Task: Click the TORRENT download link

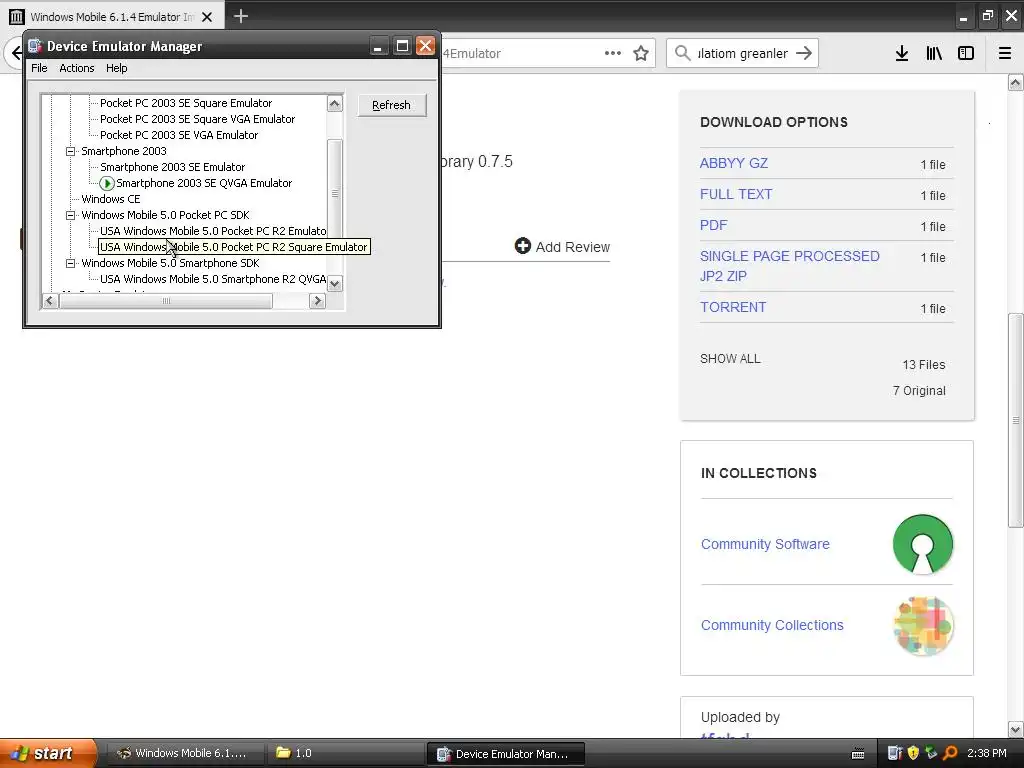Action: [x=733, y=307]
